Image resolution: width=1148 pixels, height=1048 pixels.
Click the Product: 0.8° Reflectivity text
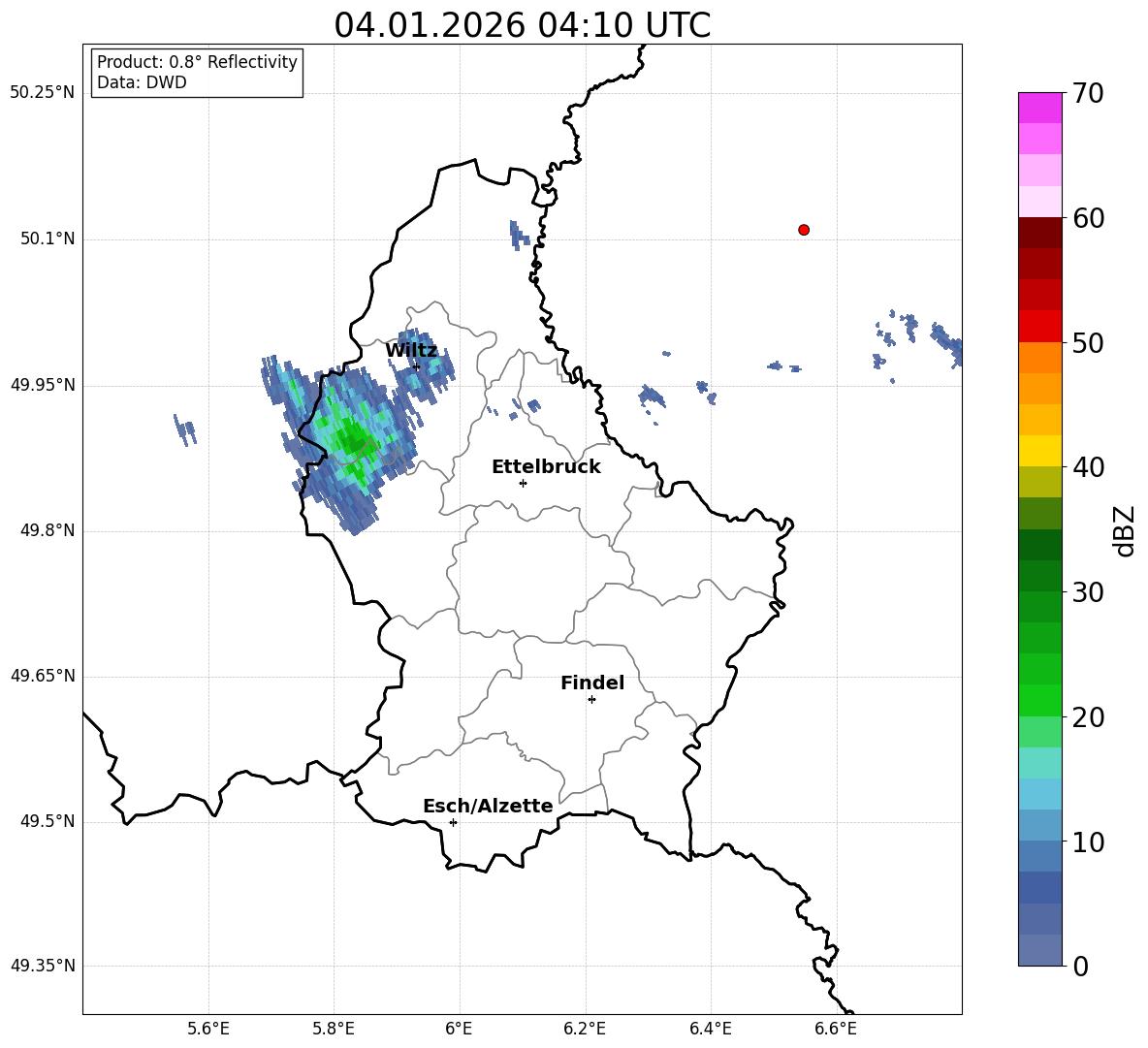(x=197, y=61)
